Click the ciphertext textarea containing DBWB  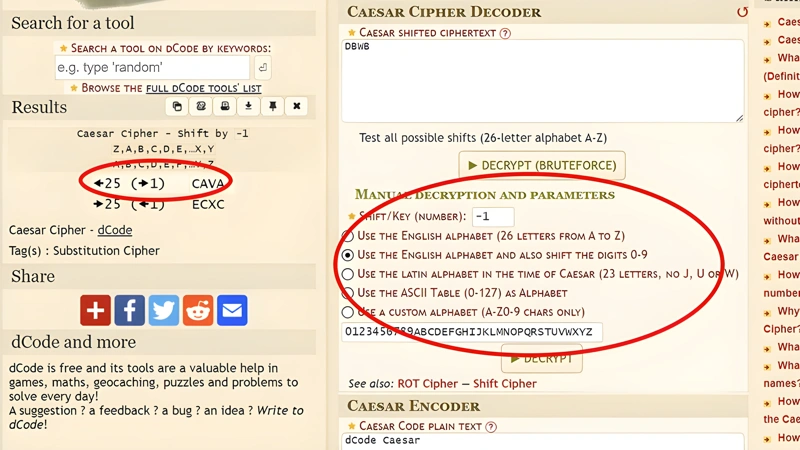(x=542, y=81)
